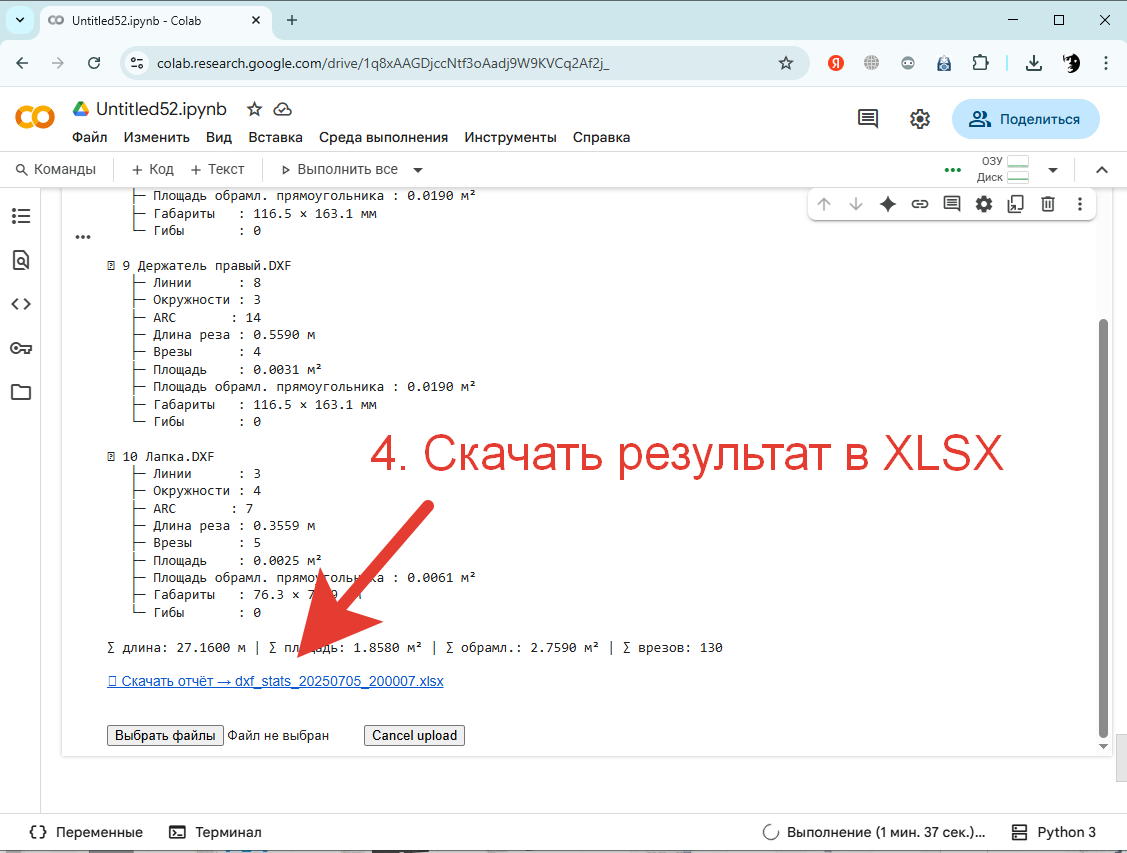Delete the current cell

tap(1047, 203)
